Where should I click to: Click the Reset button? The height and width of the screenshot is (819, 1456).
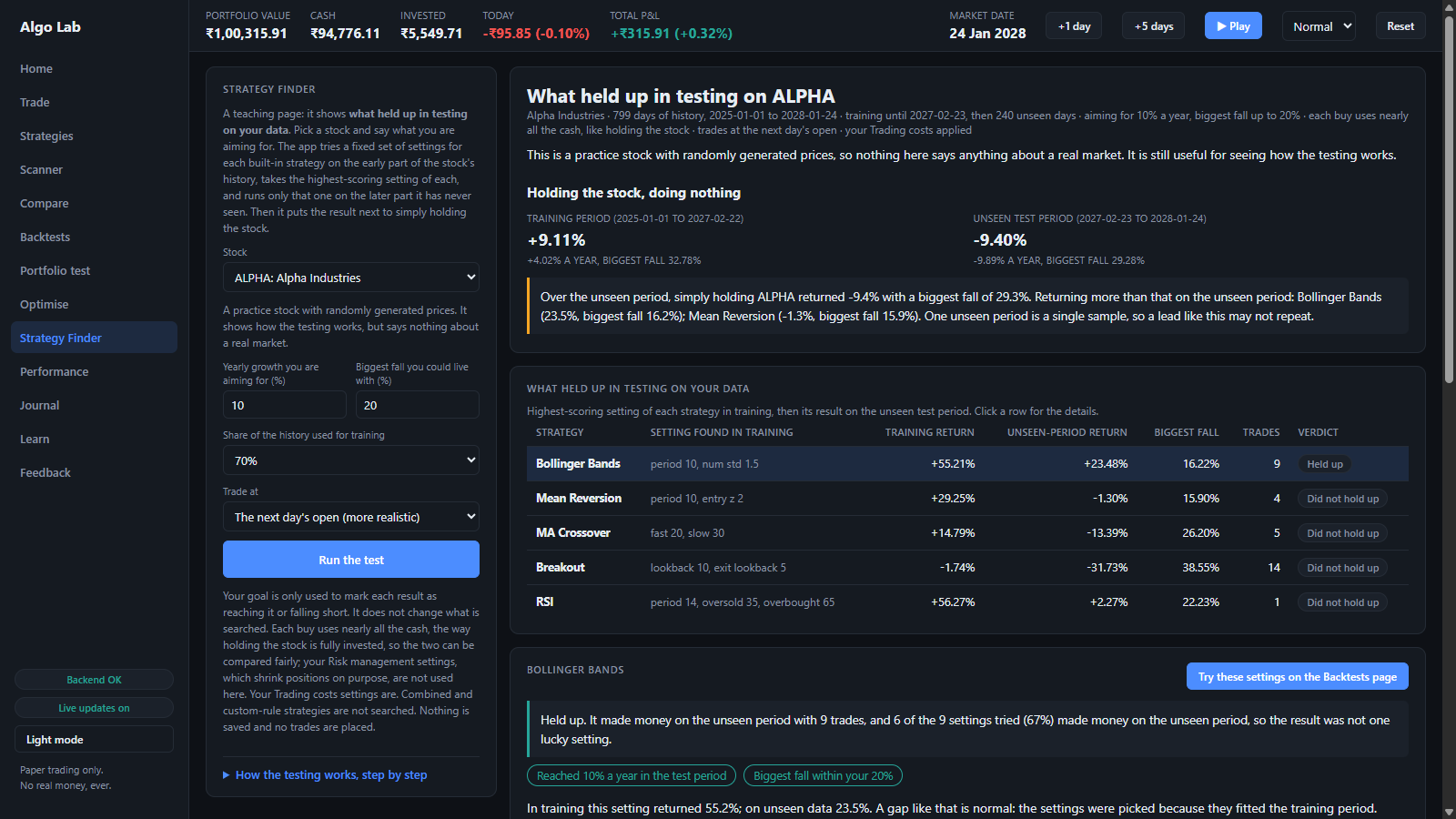[1400, 26]
